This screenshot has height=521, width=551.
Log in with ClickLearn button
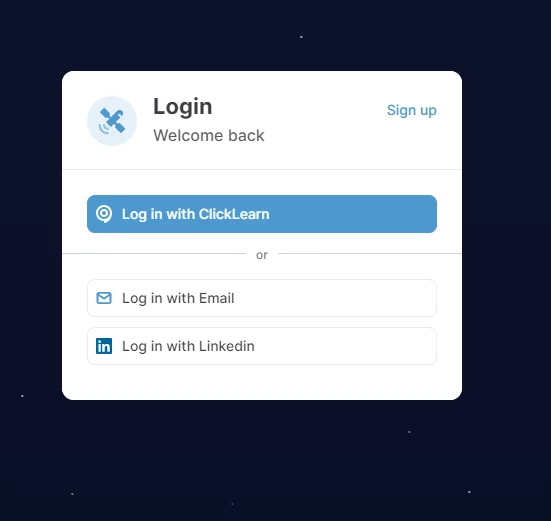coord(262,214)
